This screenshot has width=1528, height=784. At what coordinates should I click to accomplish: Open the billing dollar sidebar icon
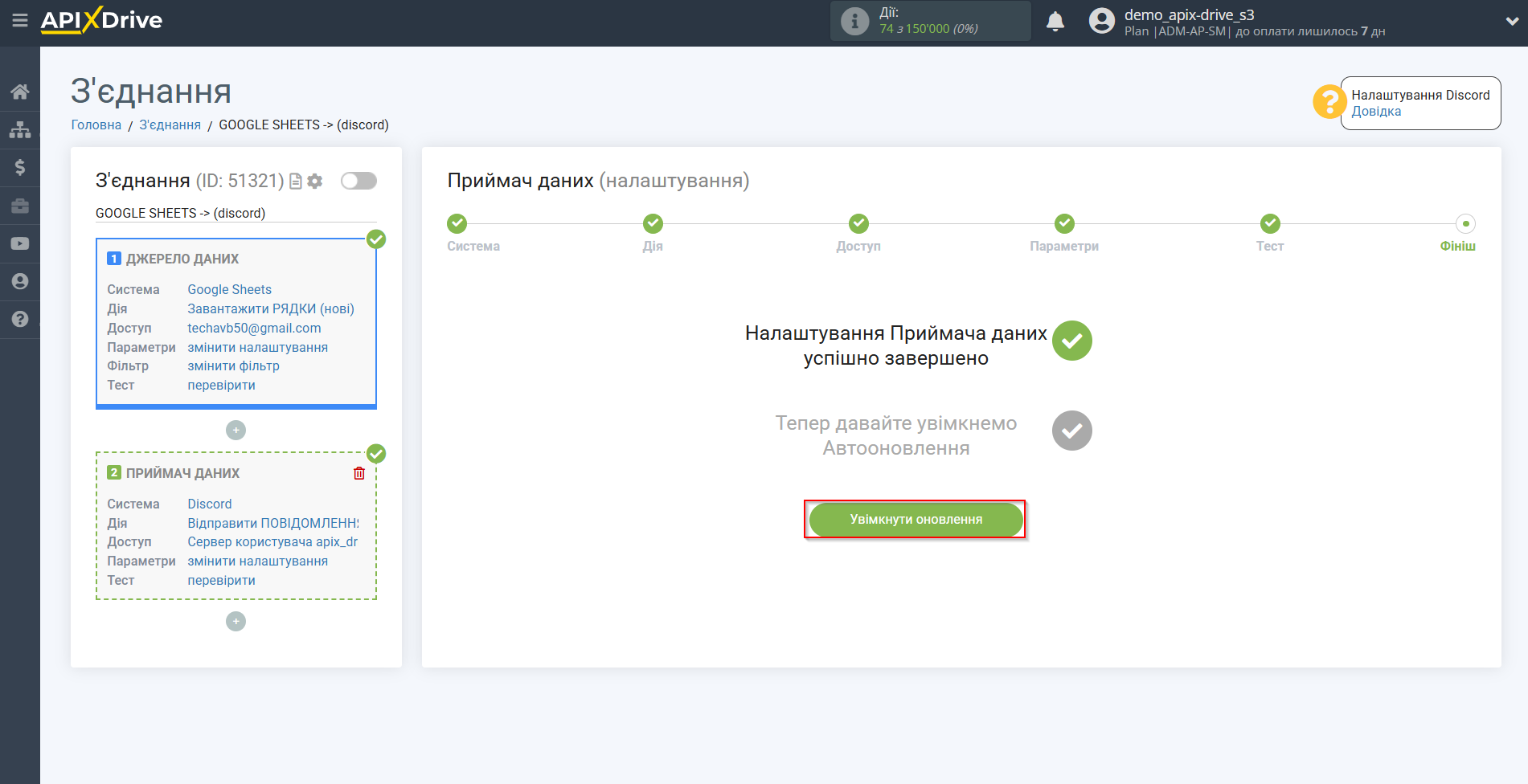click(x=20, y=167)
